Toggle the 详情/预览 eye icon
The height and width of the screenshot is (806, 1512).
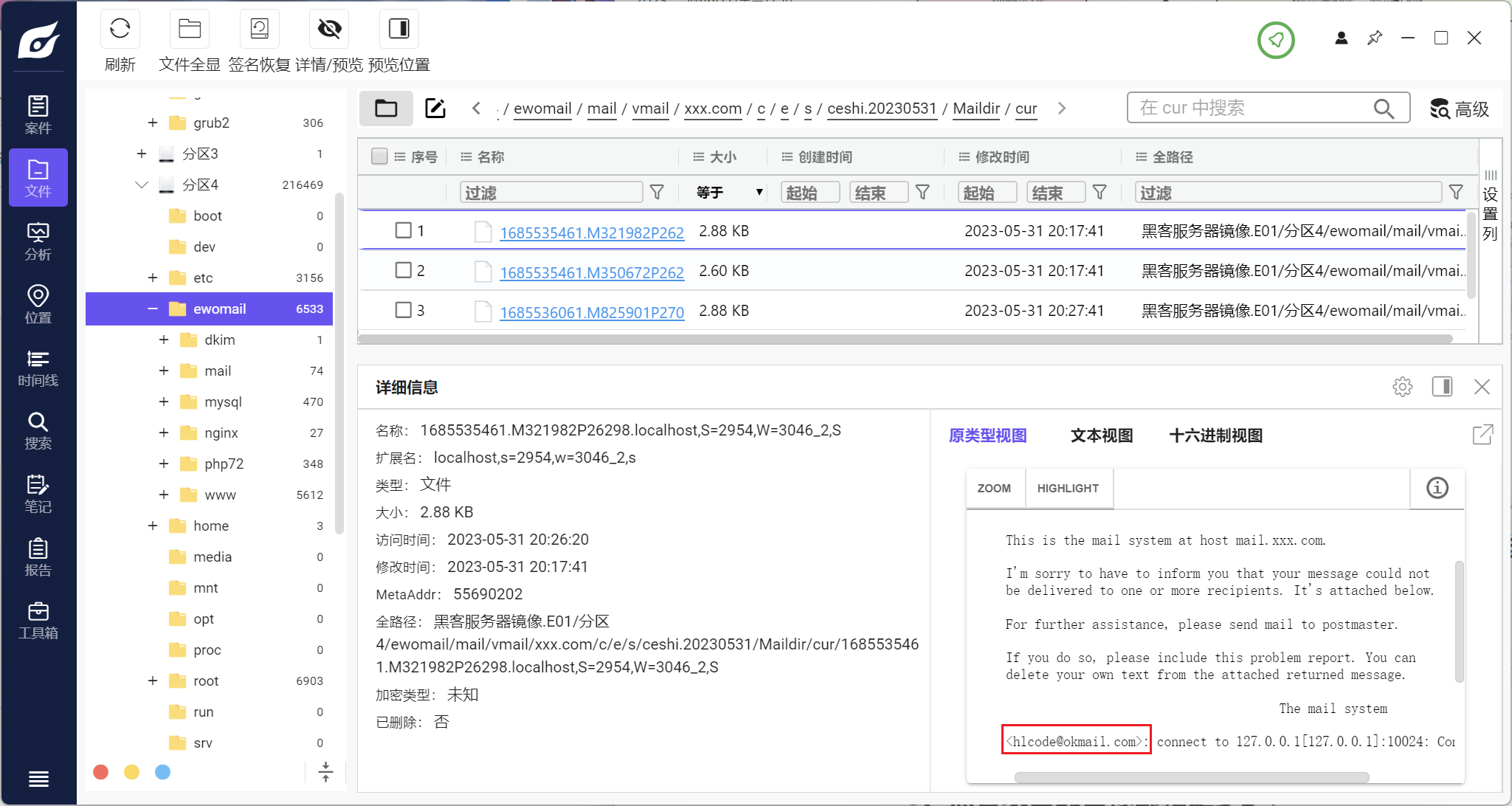tap(329, 29)
